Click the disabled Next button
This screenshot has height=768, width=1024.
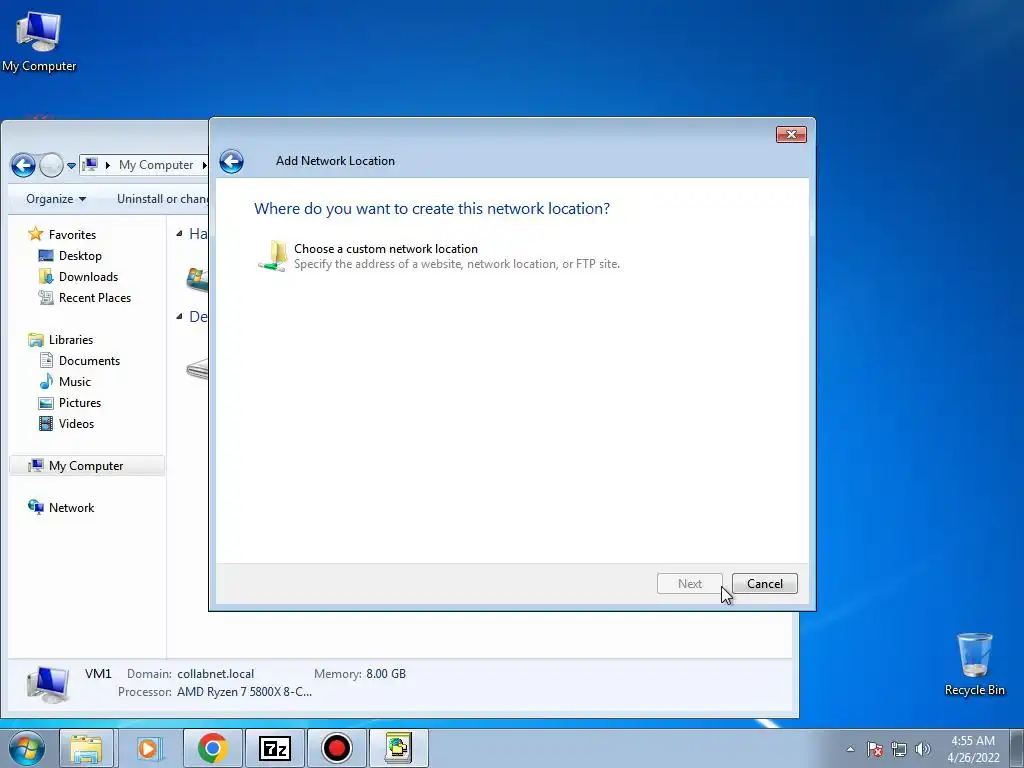[690, 584]
